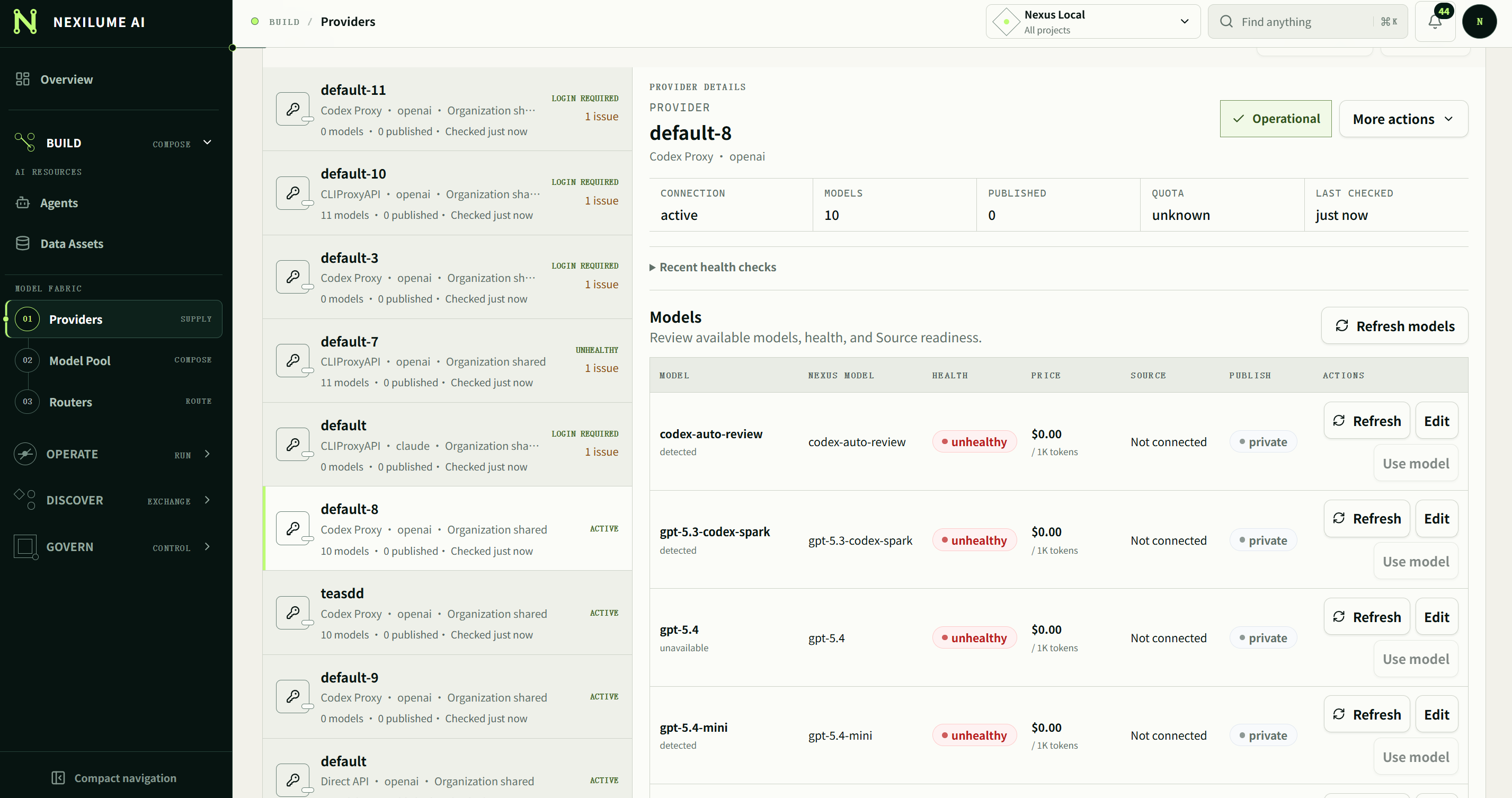This screenshot has width=1512, height=798.
Task: Select the default-10 provider row
Action: pos(447,194)
